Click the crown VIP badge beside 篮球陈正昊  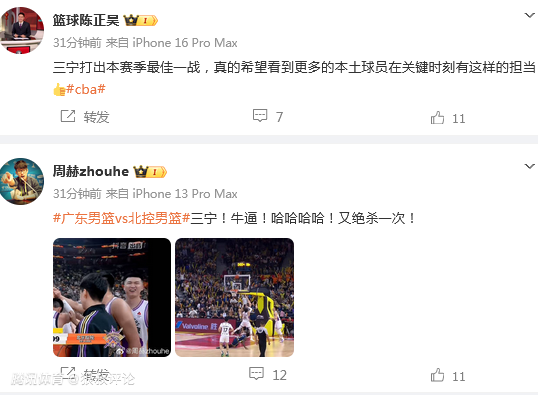click(141, 20)
